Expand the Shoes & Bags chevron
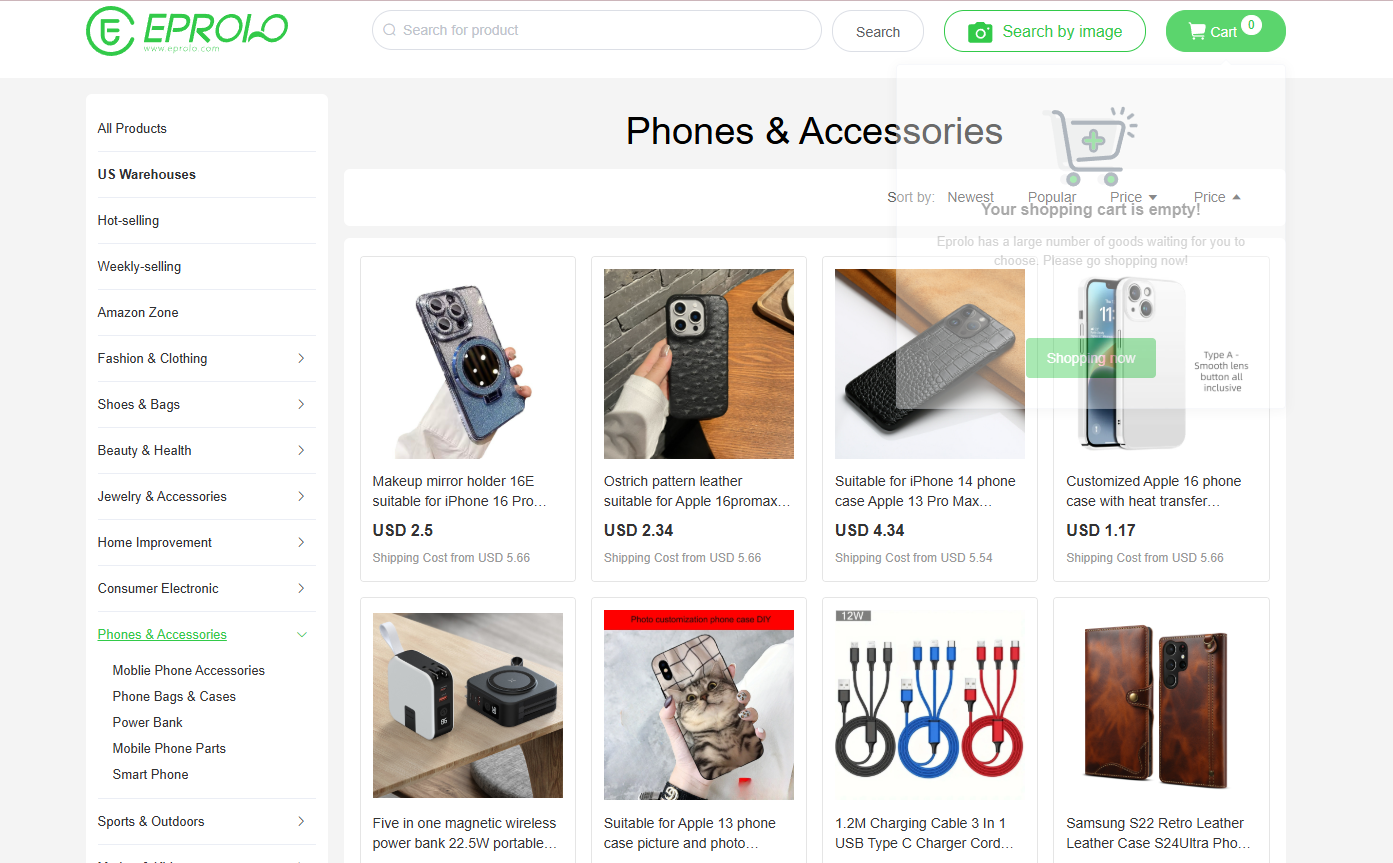The width and height of the screenshot is (1393, 863). 301,404
